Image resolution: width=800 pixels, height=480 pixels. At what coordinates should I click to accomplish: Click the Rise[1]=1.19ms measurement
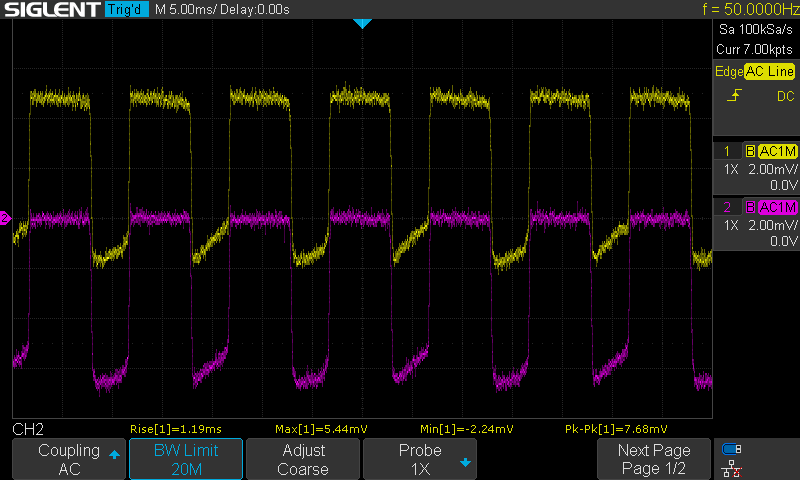tap(176, 429)
